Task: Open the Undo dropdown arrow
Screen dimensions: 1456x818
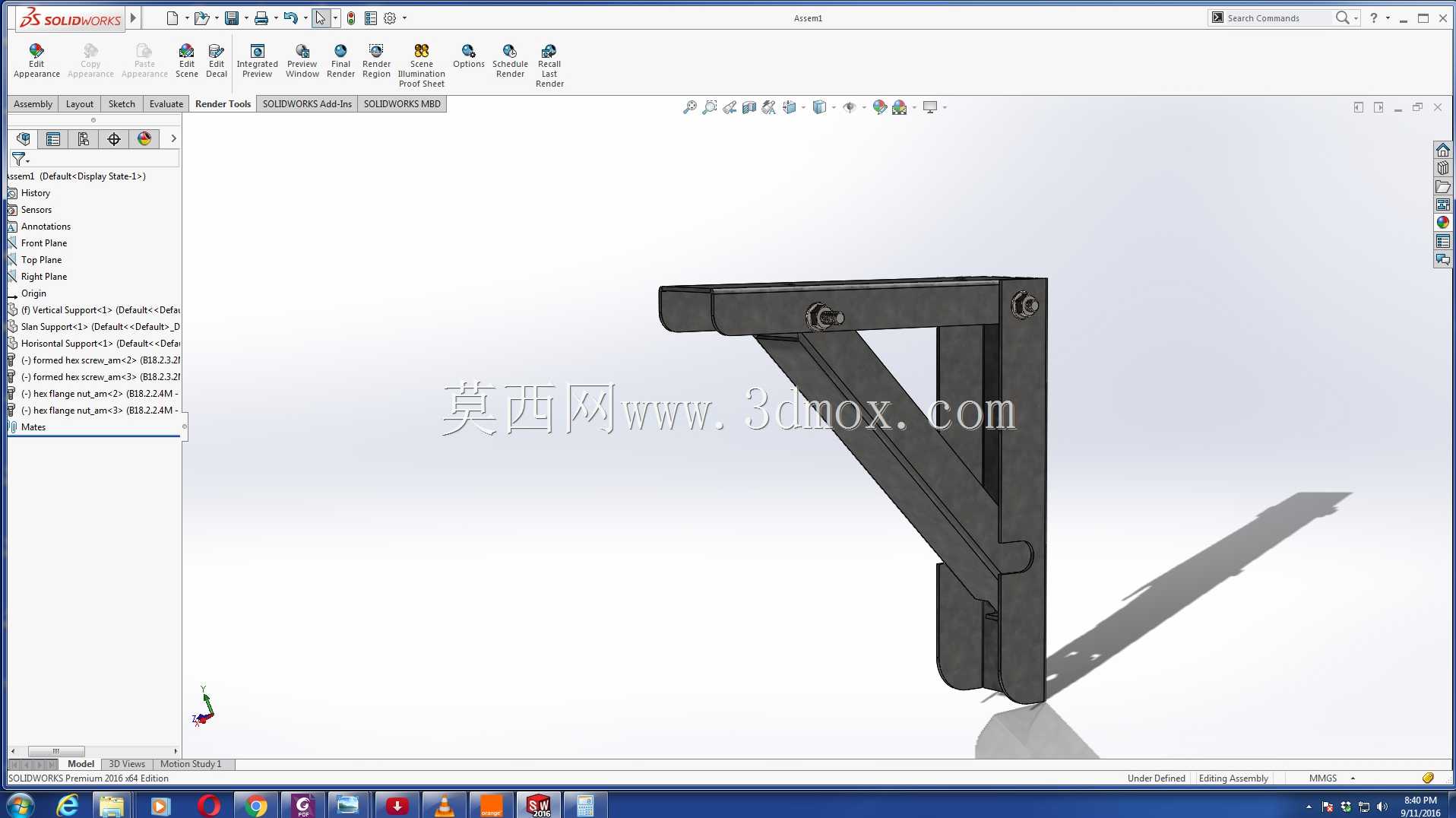Action: pyautogui.click(x=305, y=18)
